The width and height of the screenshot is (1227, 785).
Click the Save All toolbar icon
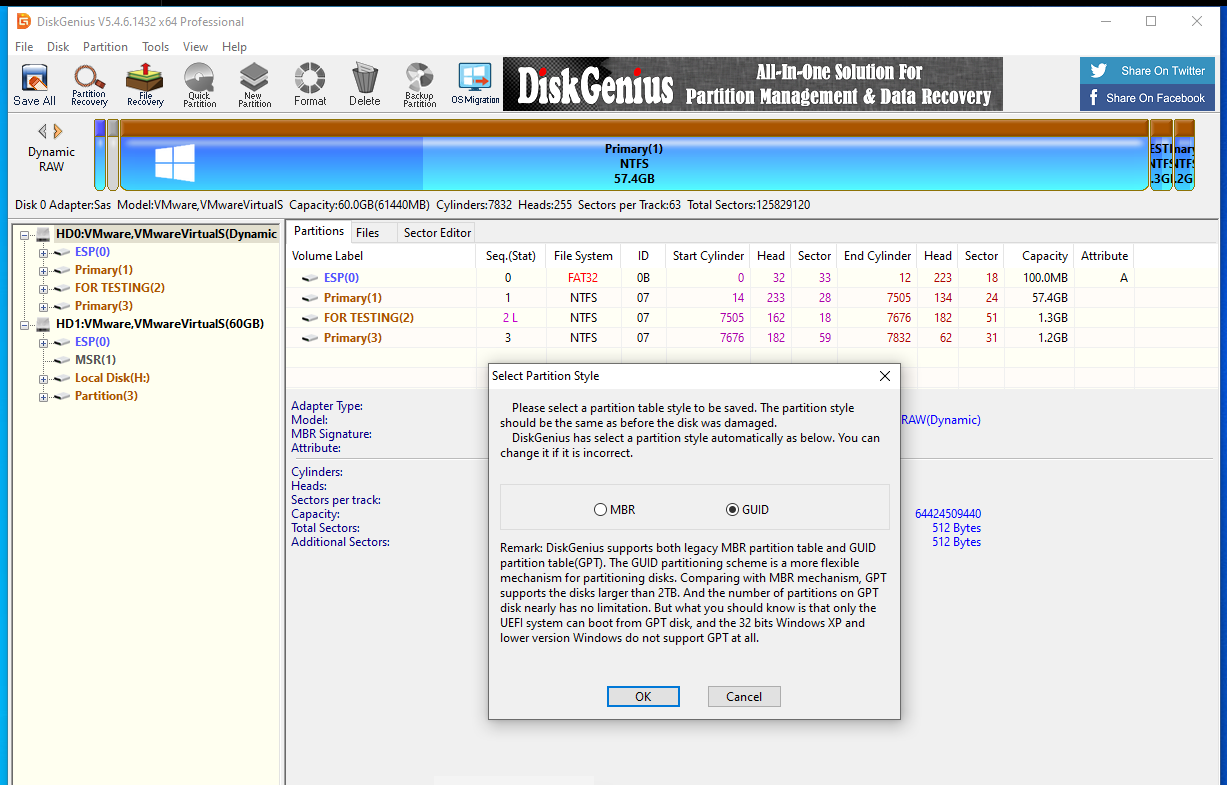[x=34, y=85]
